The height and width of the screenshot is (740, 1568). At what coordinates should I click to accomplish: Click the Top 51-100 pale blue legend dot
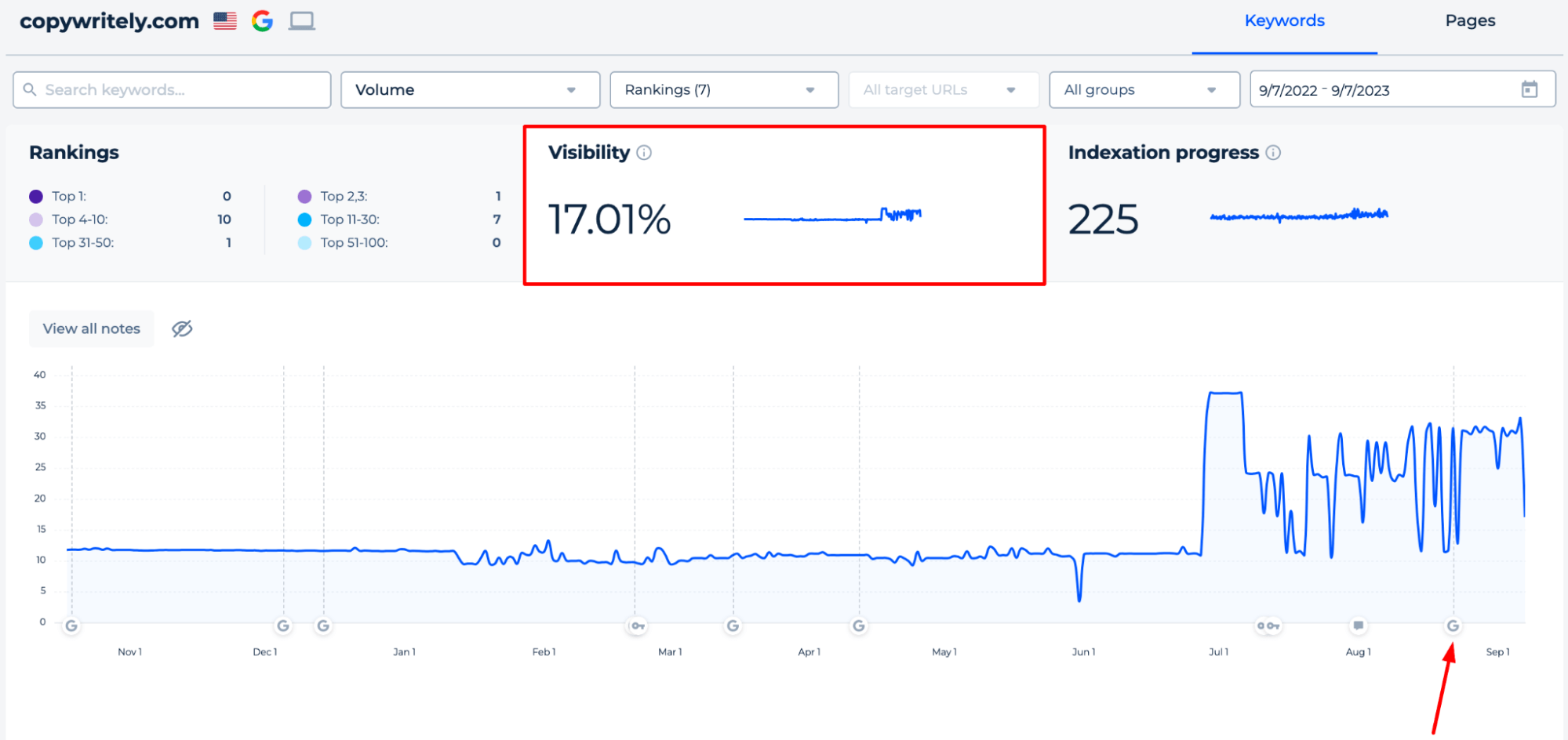(x=304, y=243)
